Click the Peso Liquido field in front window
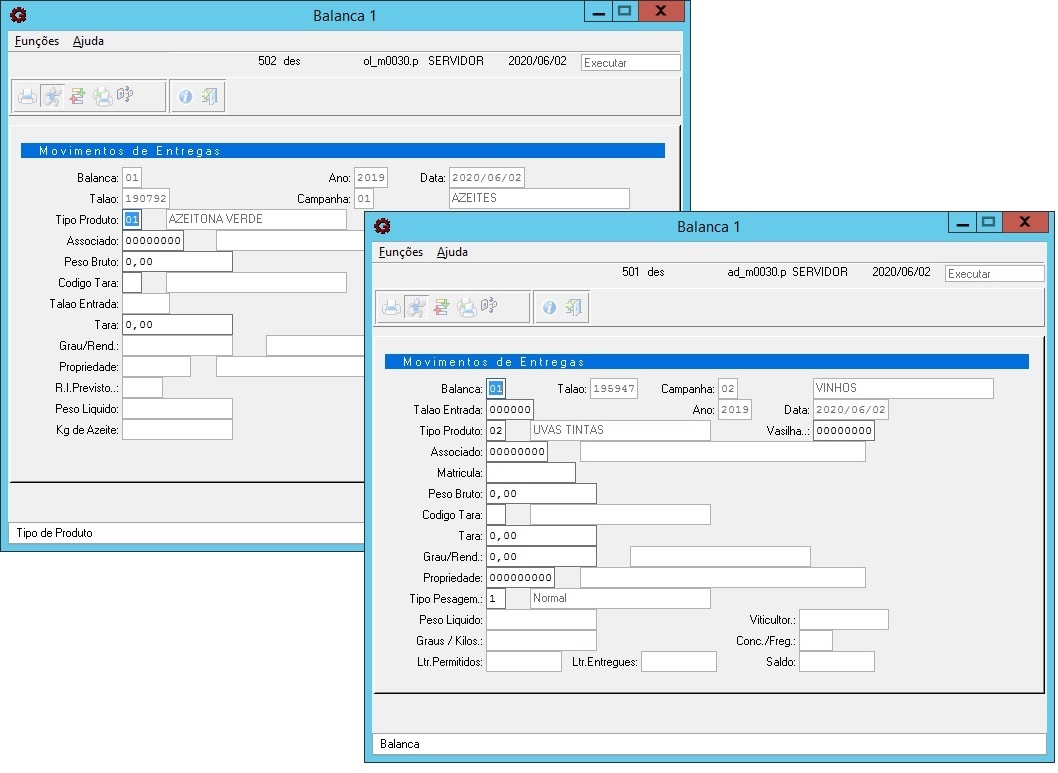 click(x=541, y=620)
